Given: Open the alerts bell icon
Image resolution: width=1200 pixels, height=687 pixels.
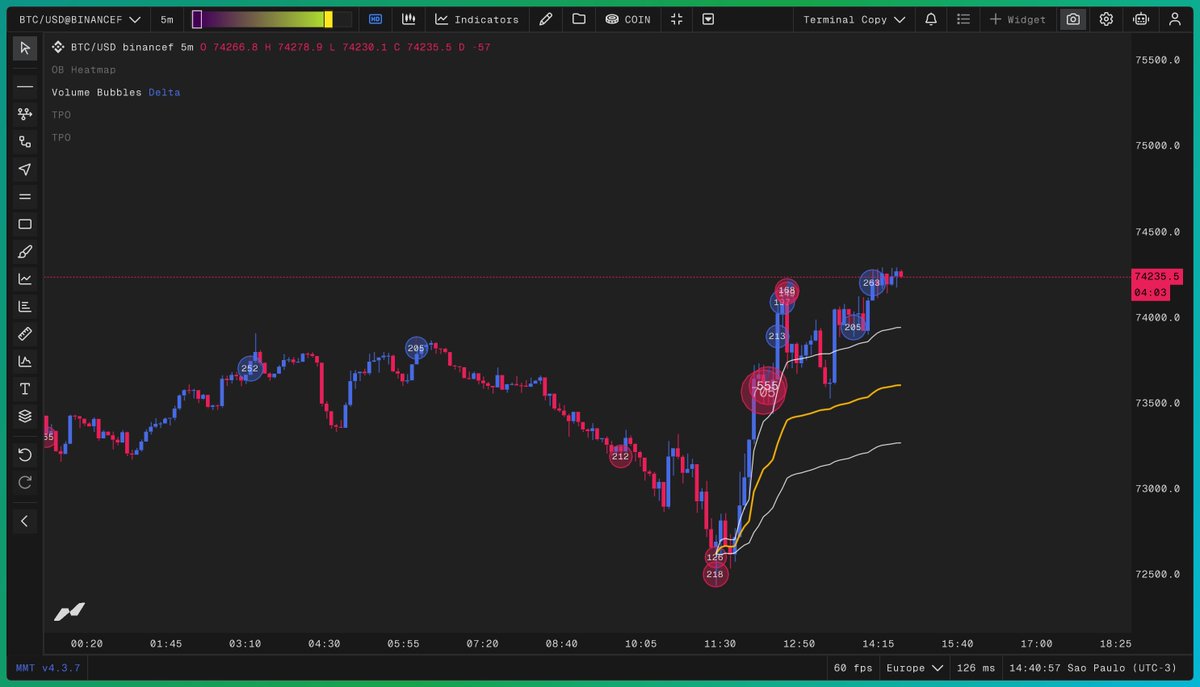Looking at the screenshot, I should 931,19.
